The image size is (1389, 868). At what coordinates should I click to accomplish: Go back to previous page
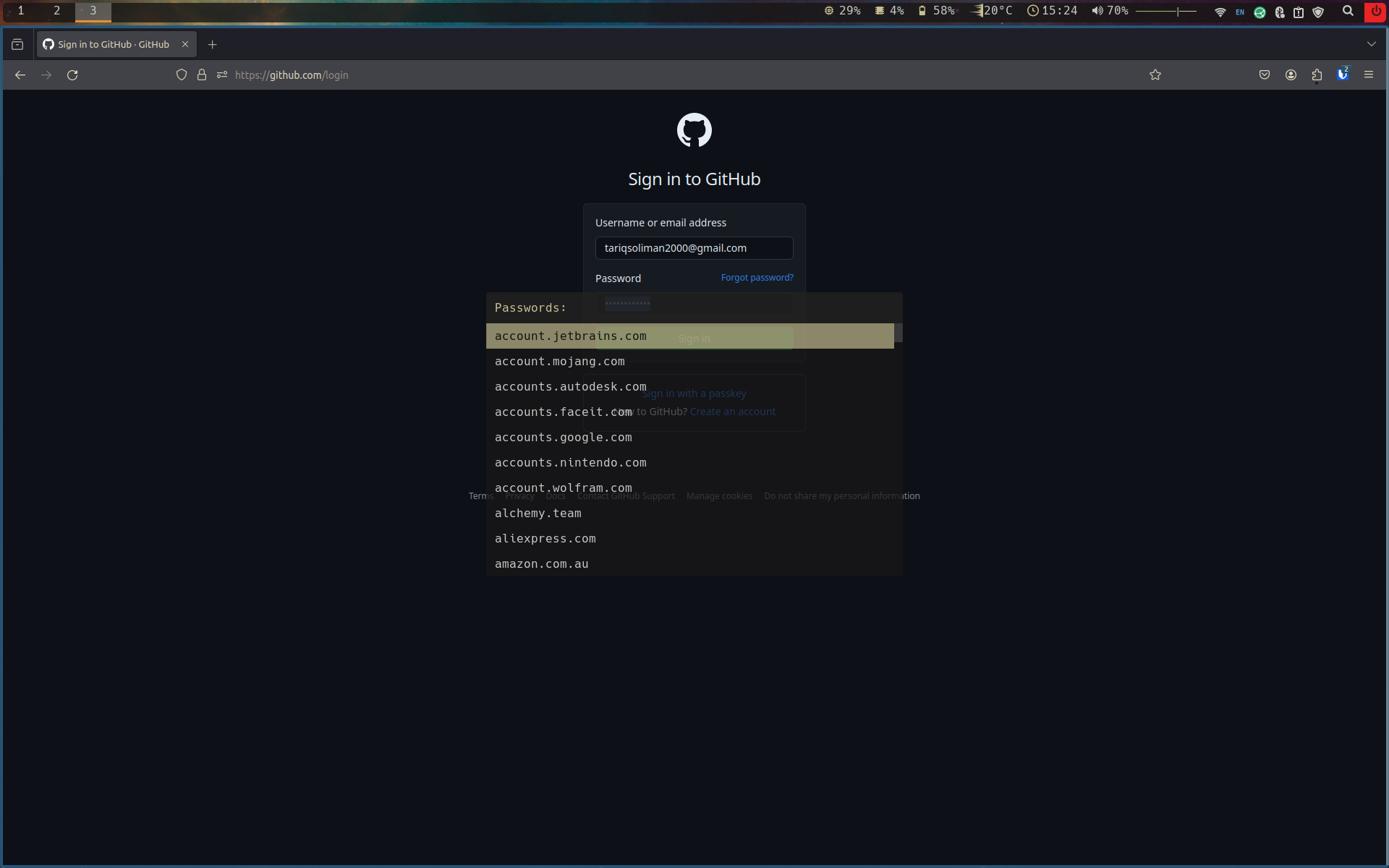20,75
